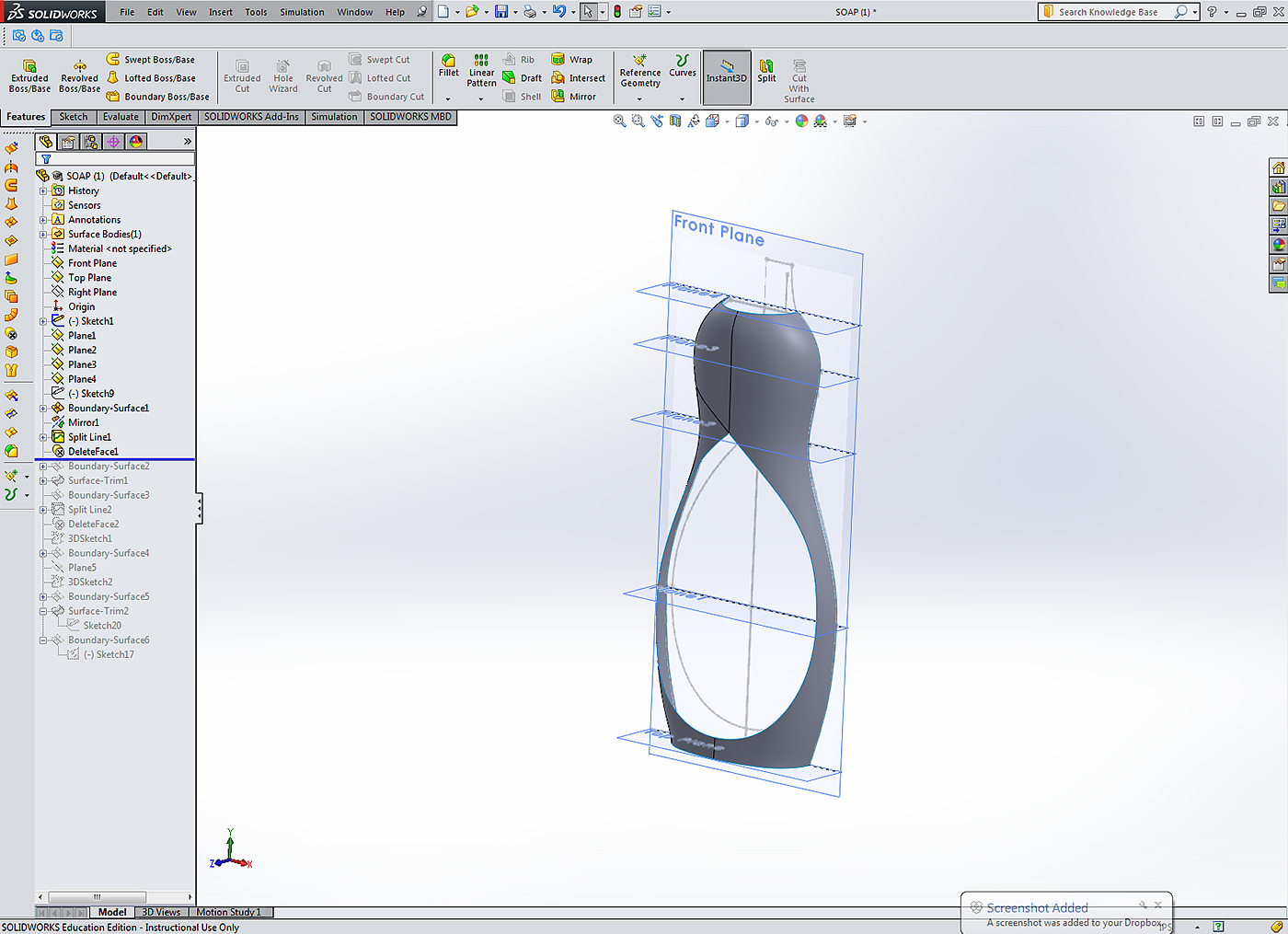Open the Linear Pattern tool
Screen dimensions: 1288x934
point(481,71)
